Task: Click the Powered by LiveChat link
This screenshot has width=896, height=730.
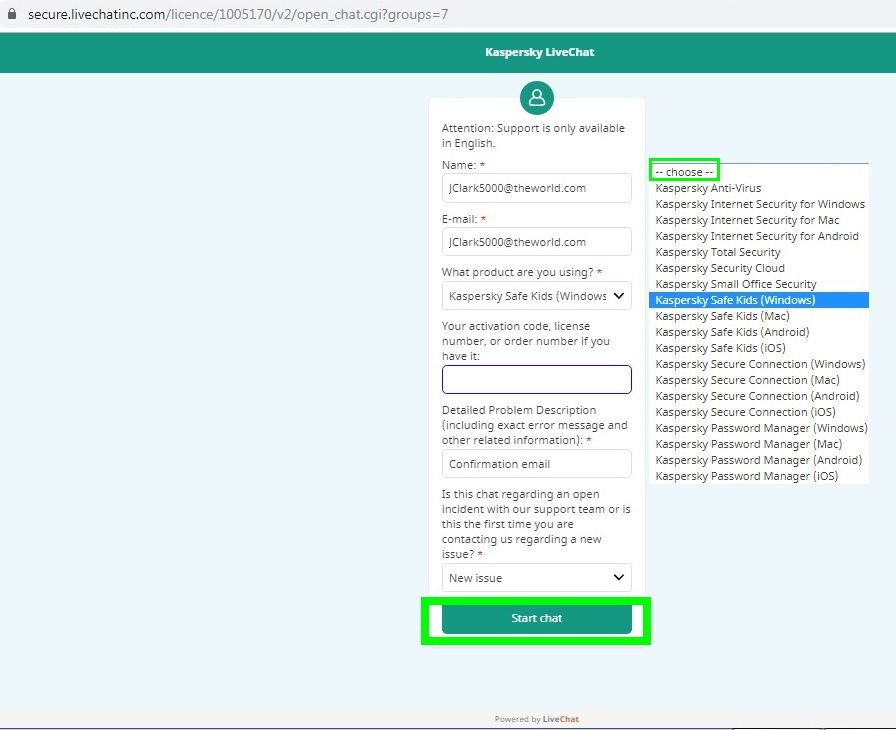Action: (x=537, y=719)
